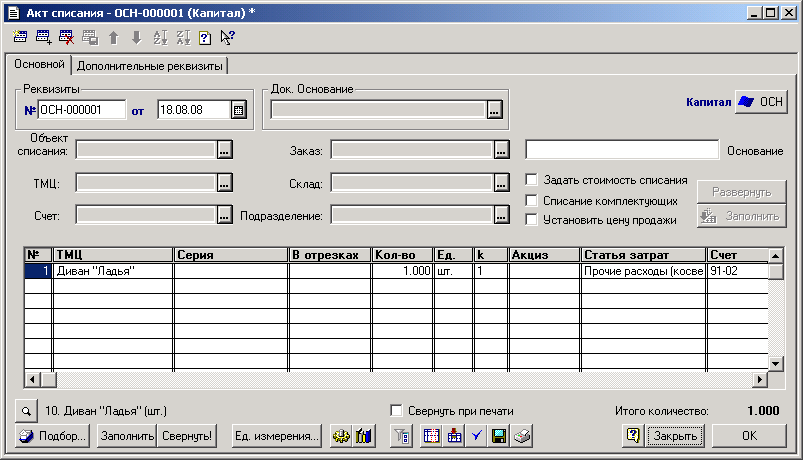Click the Ед. измерения button
This screenshot has width=803, height=460.
click(x=276, y=436)
